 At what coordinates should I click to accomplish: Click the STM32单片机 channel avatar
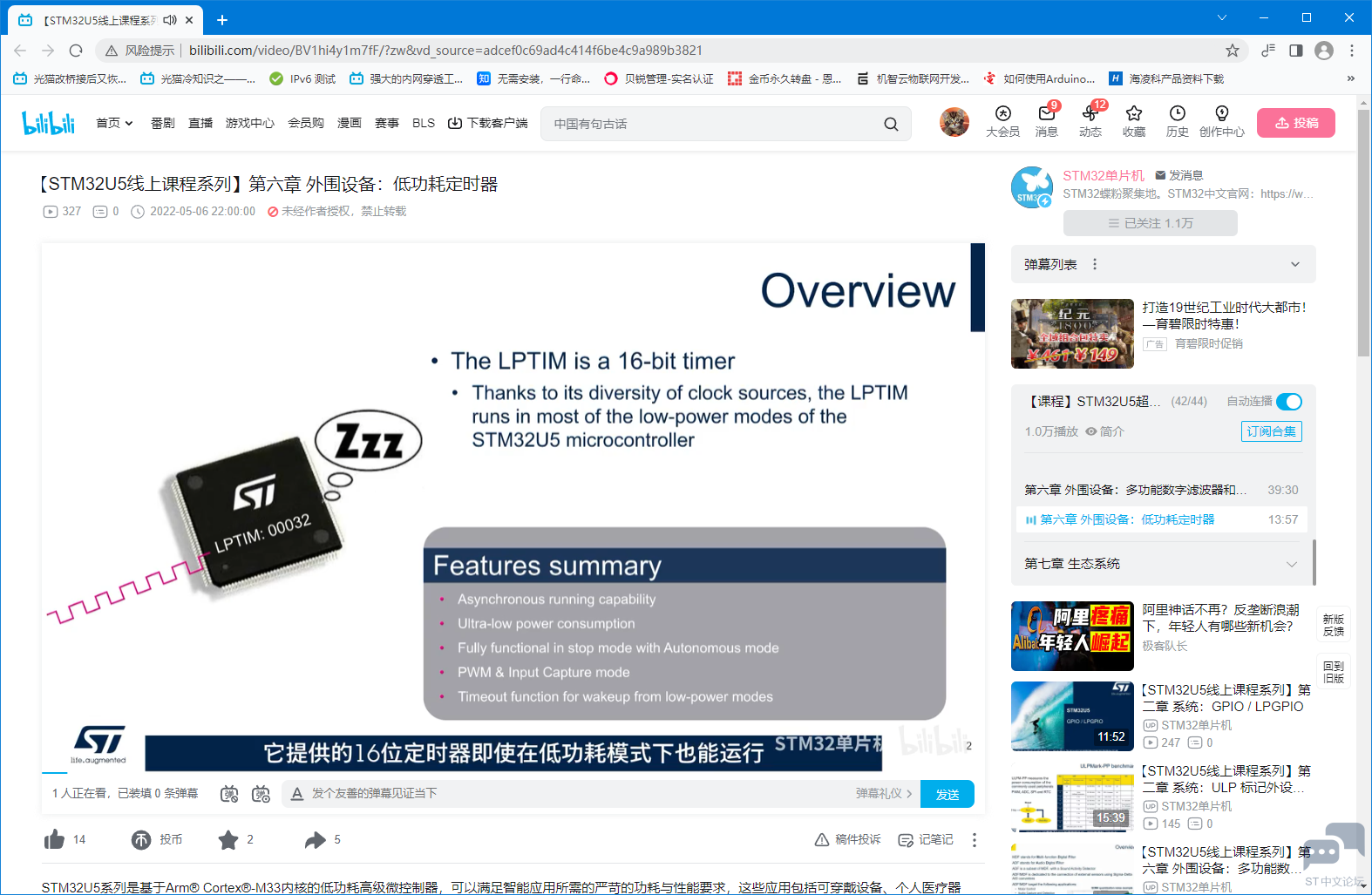pyautogui.click(x=1032, y=187)
